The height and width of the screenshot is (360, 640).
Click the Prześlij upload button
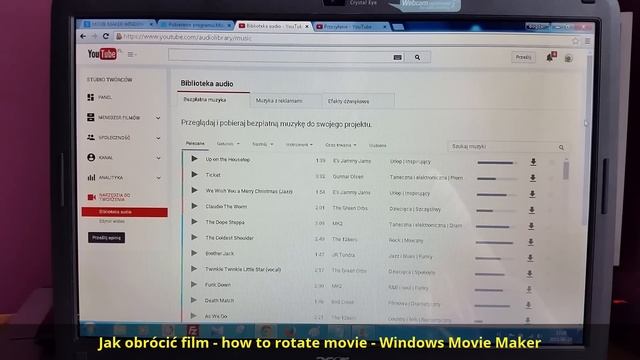523,57
